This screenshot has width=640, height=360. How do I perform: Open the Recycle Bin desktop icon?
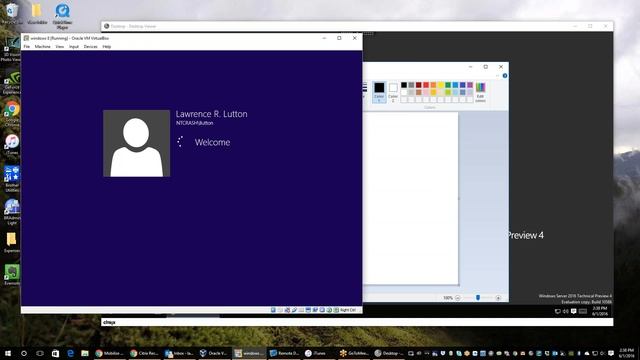point(12,13)
